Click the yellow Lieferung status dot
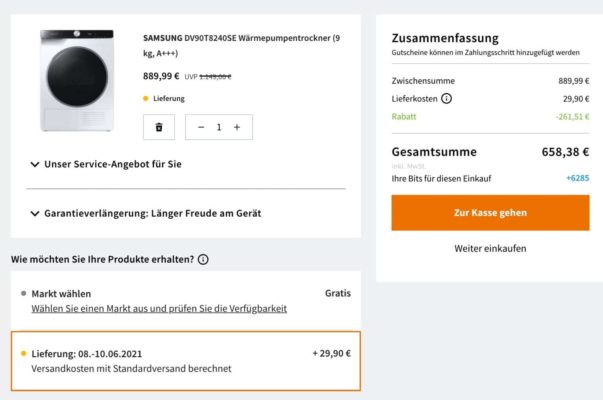603x400 pixels. pyautogui.click(x=146, y=98)
